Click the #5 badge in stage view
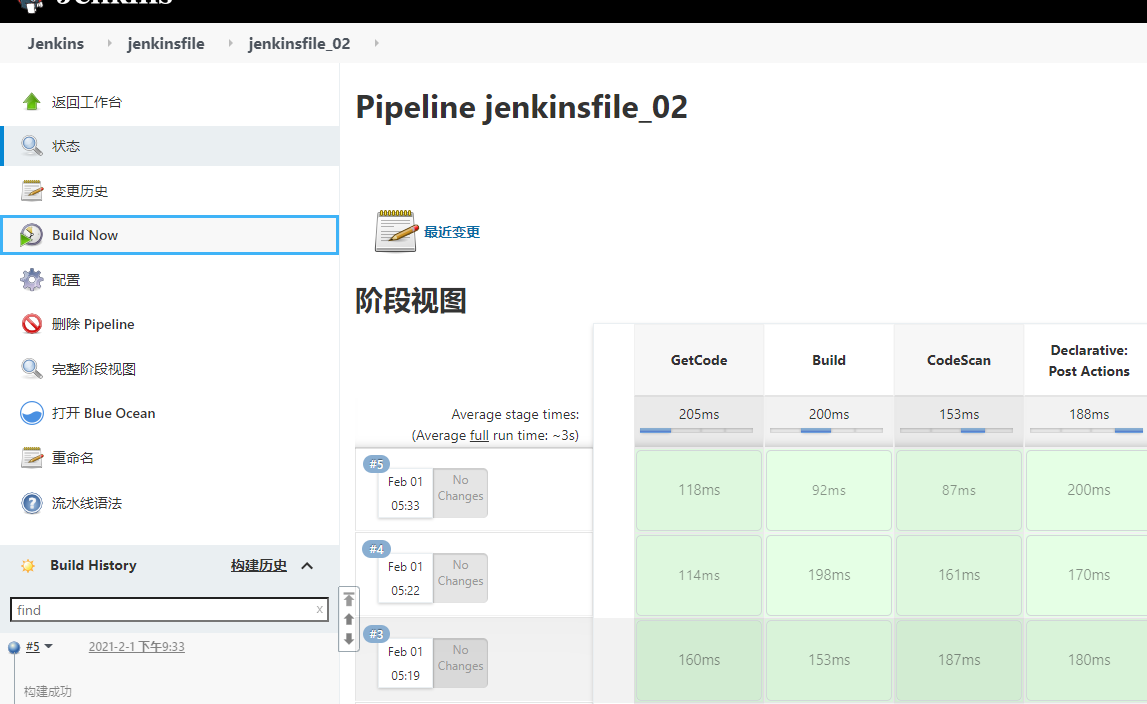 tap(376, 464)
